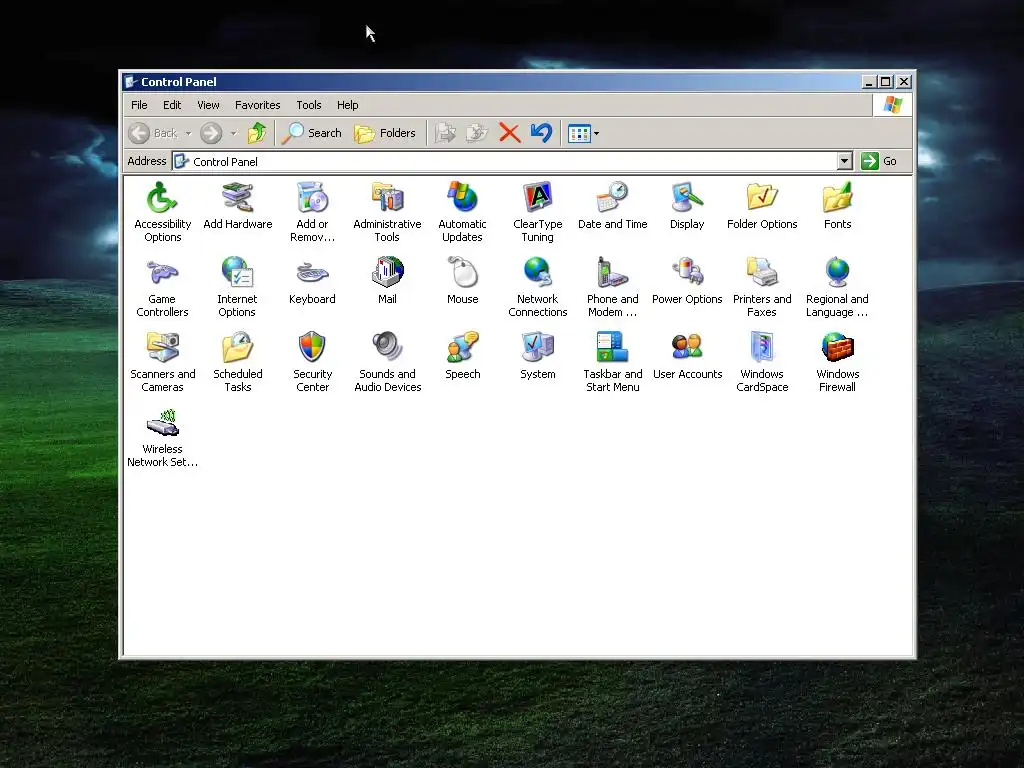Click the red Delete toolbar icon
This screenshot has height=768, width=1024.
click(x=509, y=133)
